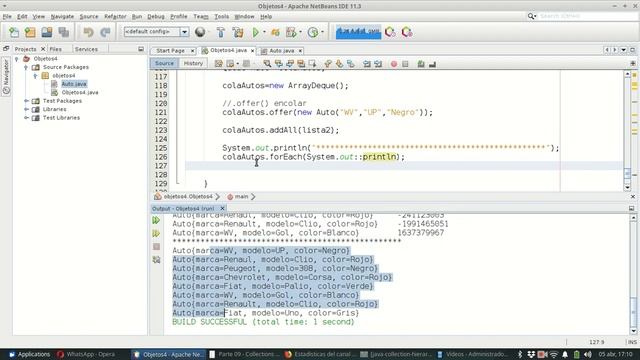Toggle Highlight Search icon
The height and width of the screenshot is (360, 640).
(x=301, y=64)
